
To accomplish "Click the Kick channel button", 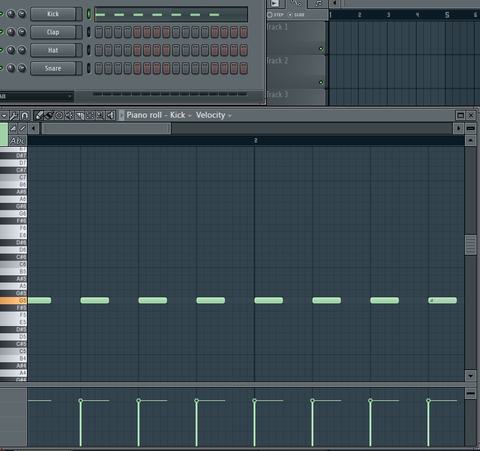I will pos(53,14).
